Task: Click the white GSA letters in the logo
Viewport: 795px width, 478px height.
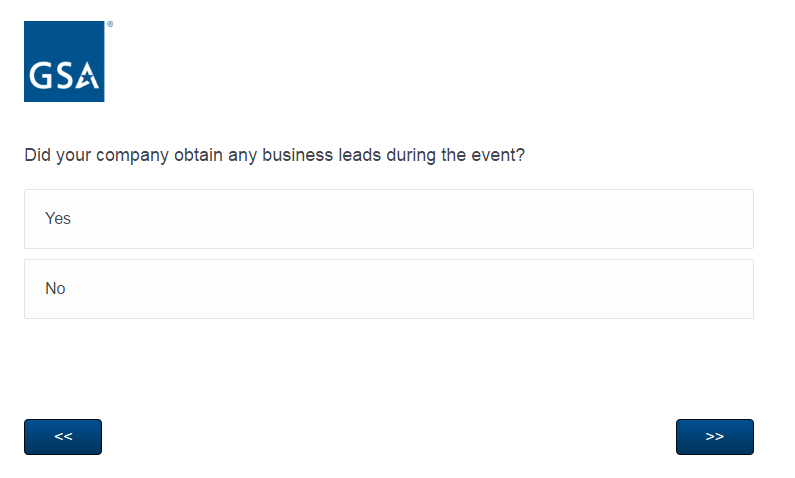Action: coord(64,77)
